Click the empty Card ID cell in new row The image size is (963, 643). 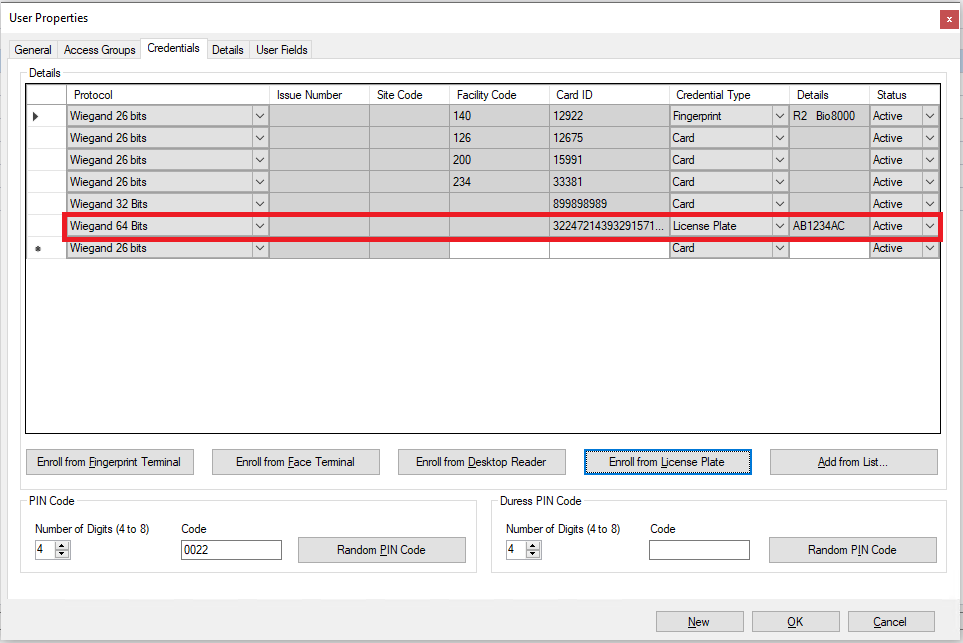click(609, 248)
